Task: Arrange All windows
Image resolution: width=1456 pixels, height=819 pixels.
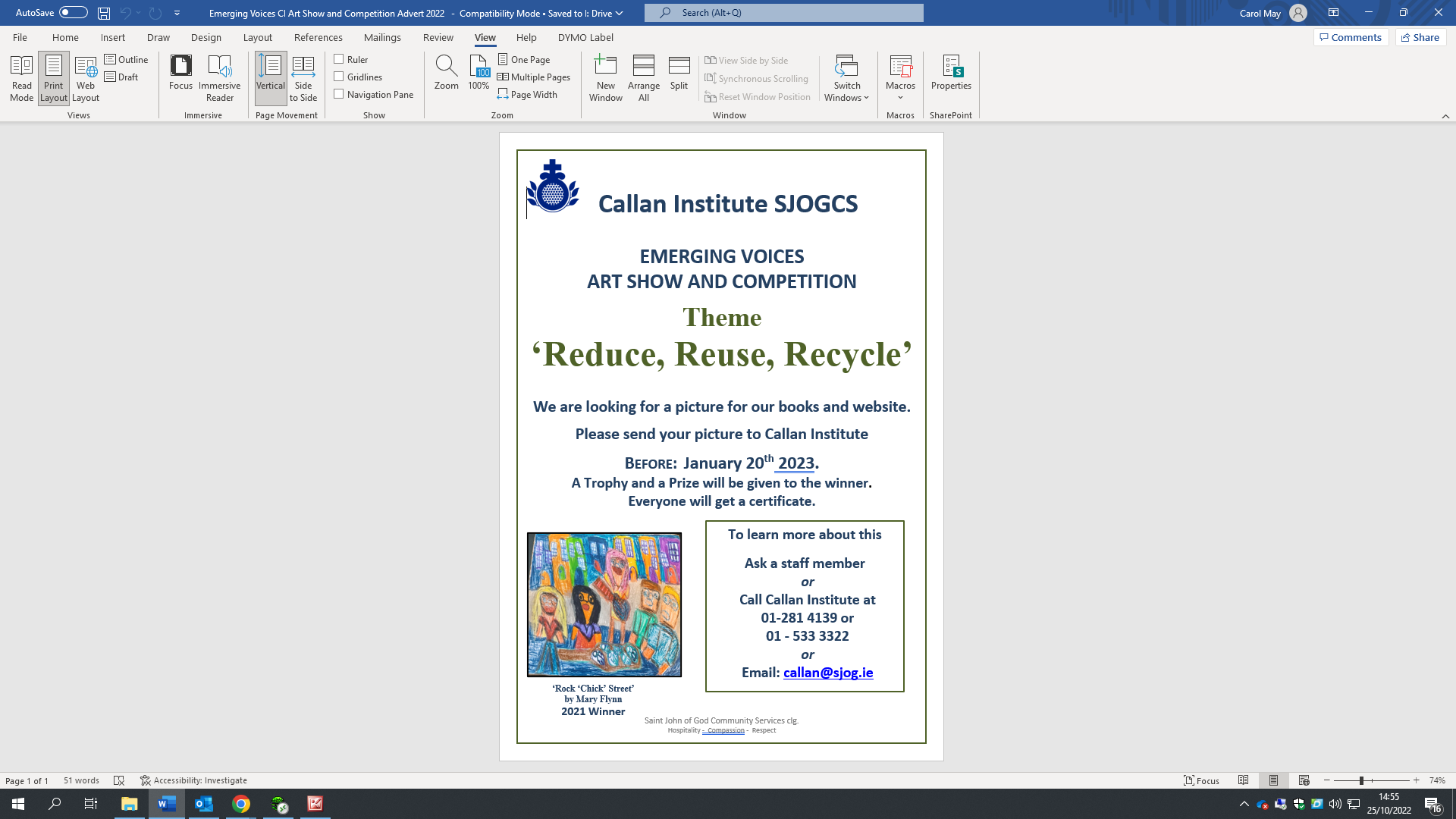Action: point(644,78)
